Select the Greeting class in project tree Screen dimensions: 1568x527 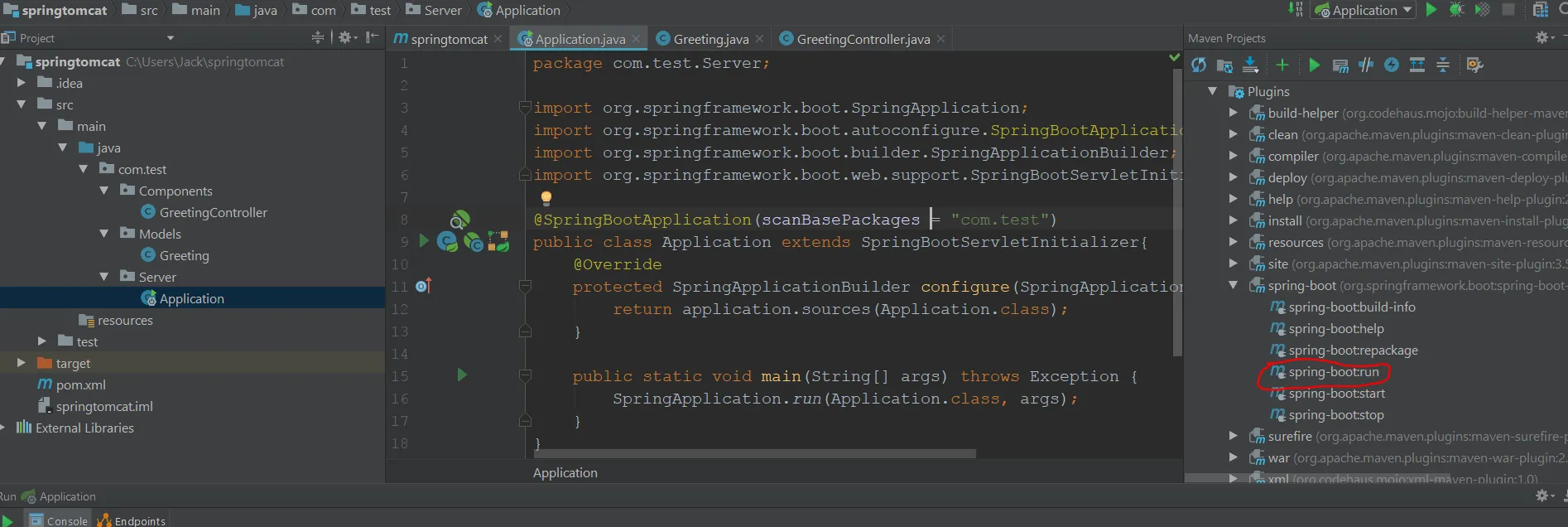175,255
